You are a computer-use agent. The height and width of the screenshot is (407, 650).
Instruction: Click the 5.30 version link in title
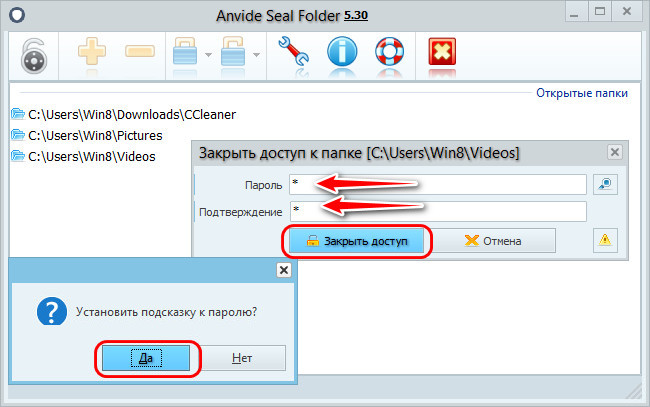(356, 15)
